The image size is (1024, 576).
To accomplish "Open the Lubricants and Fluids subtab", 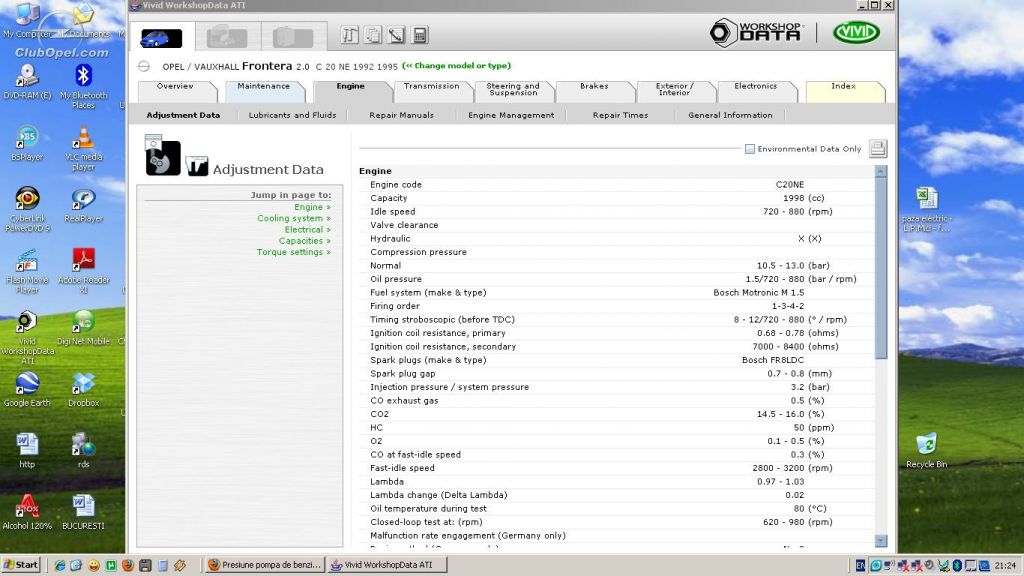I will [x=293, y=115].
